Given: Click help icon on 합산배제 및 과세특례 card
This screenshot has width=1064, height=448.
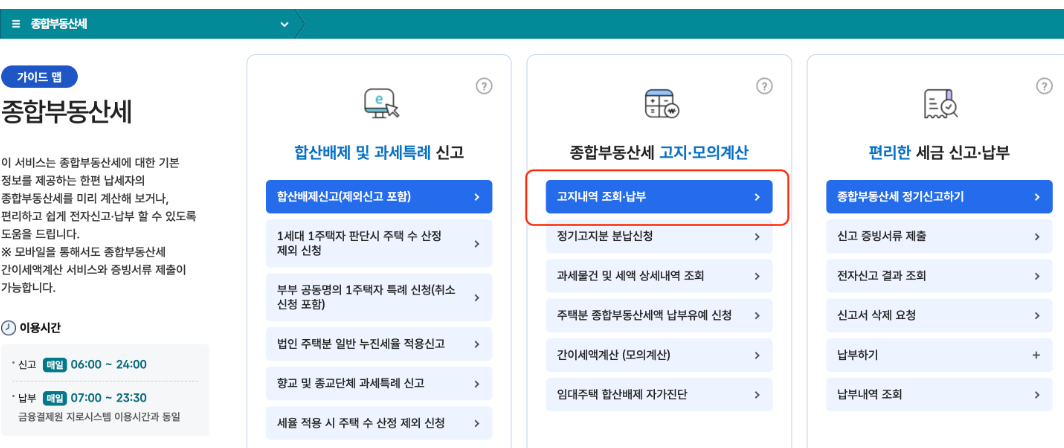Looking at the screenshot, I should 484,86.
